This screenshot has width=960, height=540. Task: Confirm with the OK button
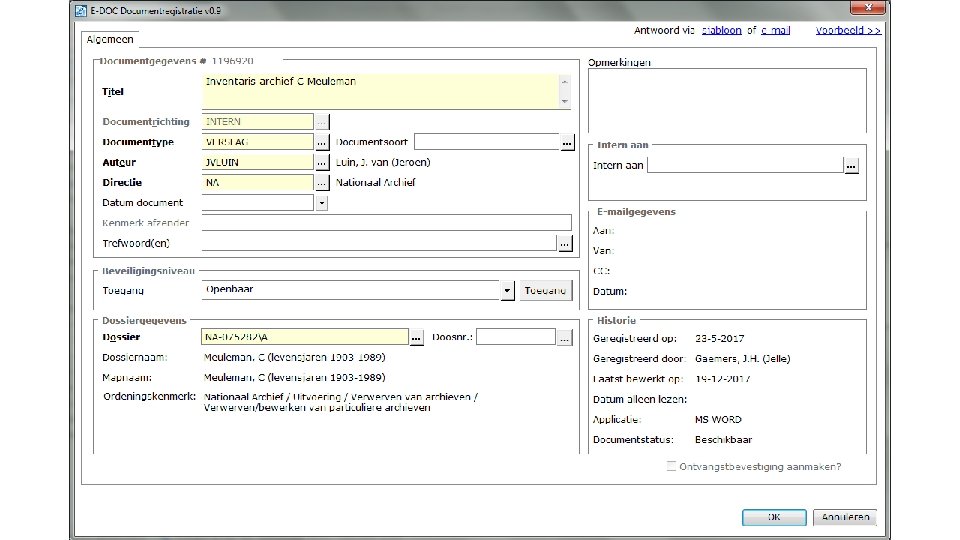click(x=774, y=517)
